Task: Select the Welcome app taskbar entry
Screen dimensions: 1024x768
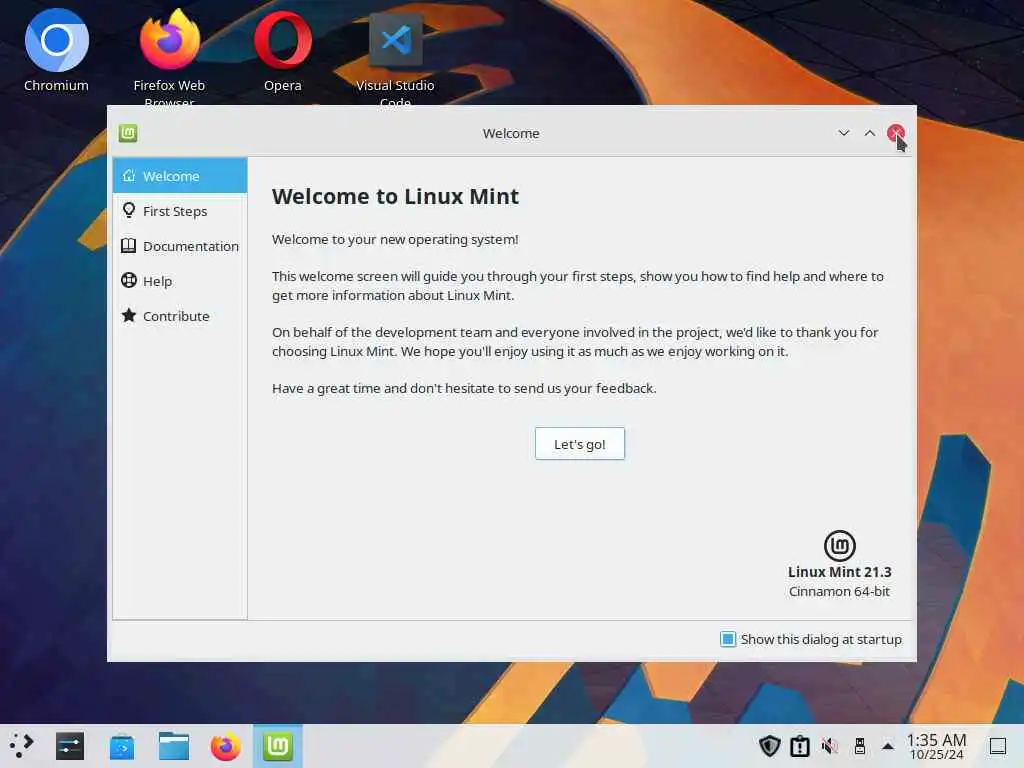Action: tap(278, 746)
